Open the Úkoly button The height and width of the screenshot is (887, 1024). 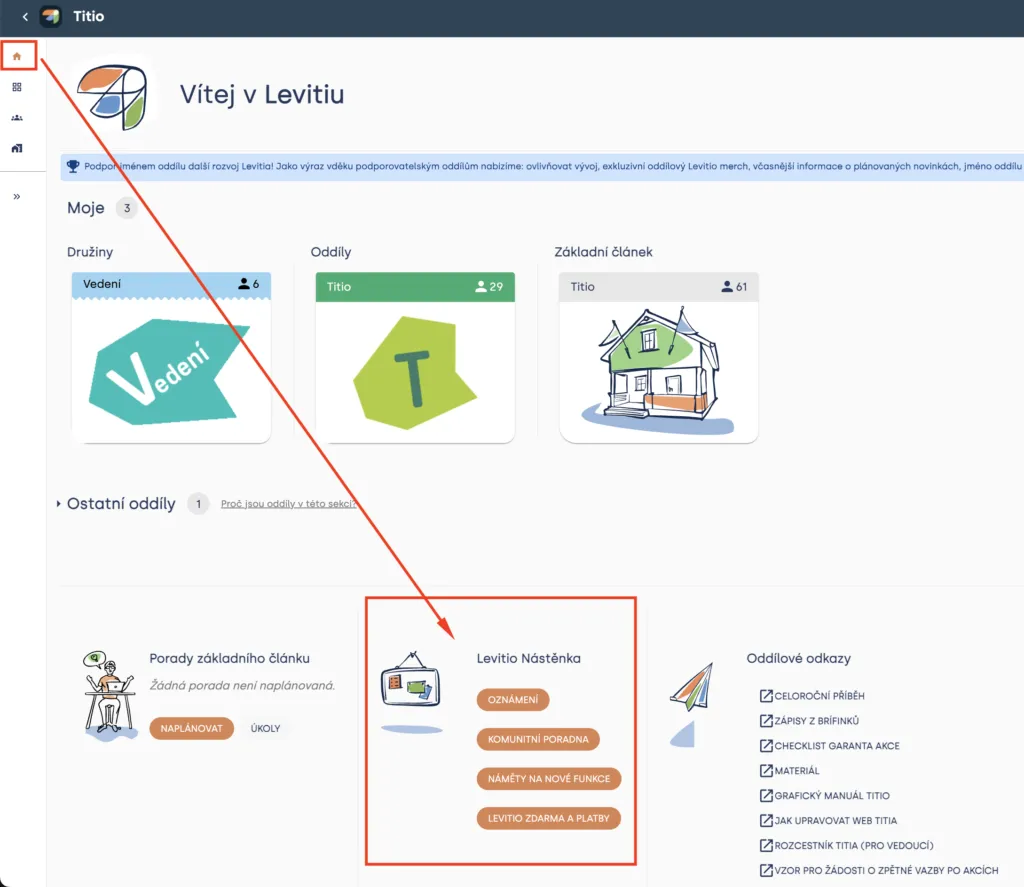click(x=265, y=728)
